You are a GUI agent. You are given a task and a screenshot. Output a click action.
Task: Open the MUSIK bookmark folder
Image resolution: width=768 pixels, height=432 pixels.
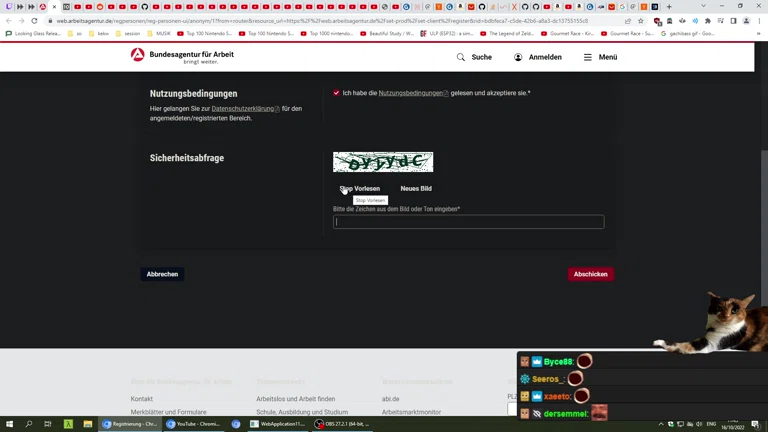159,34
